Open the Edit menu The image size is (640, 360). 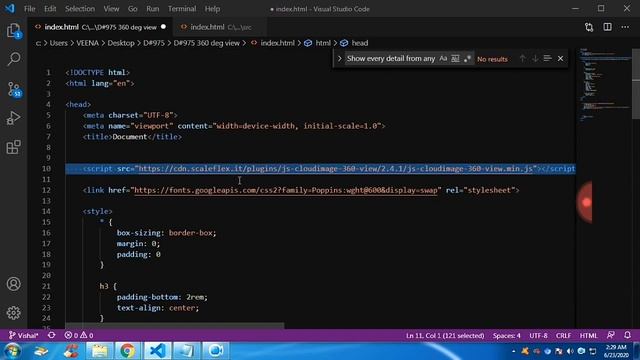50,9
